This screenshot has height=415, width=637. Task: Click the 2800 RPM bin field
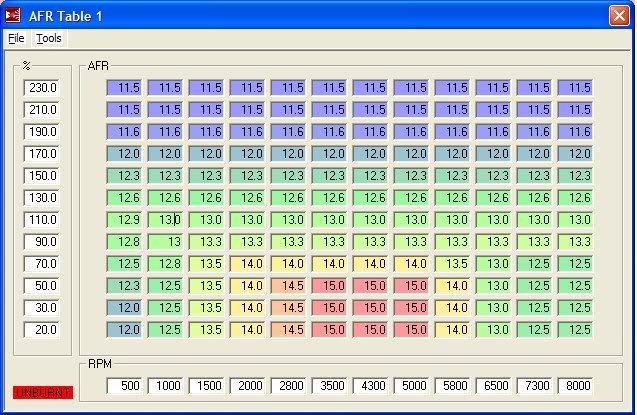click(x=288, y=385)
